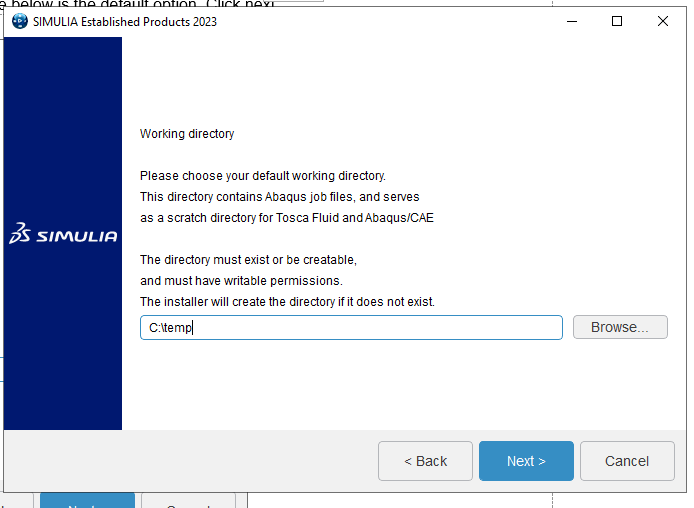Click the SIMULIA installer title bar icon

click(20, 21)
